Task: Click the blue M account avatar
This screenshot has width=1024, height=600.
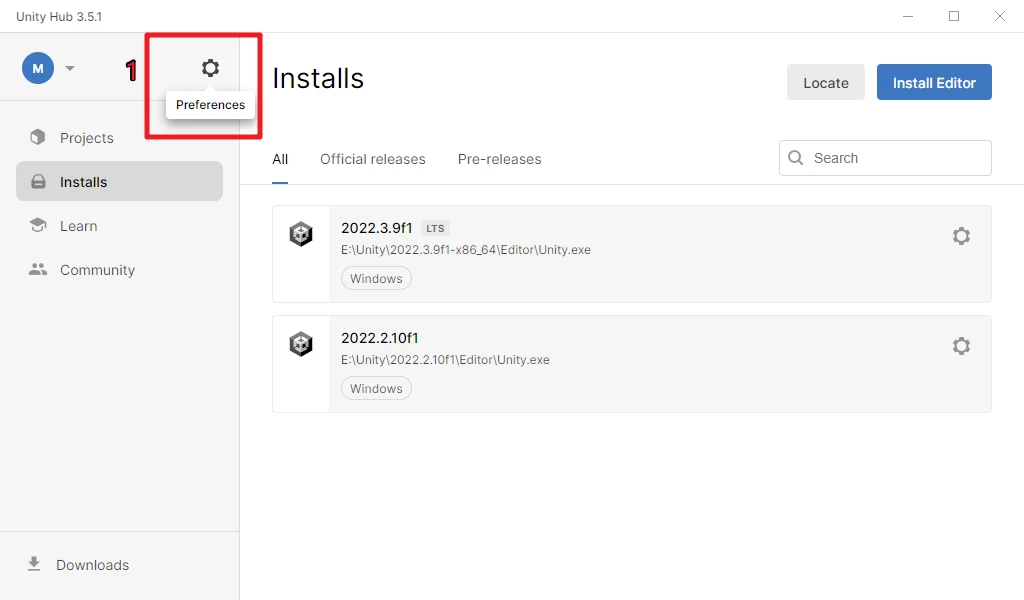Action: 38,69
